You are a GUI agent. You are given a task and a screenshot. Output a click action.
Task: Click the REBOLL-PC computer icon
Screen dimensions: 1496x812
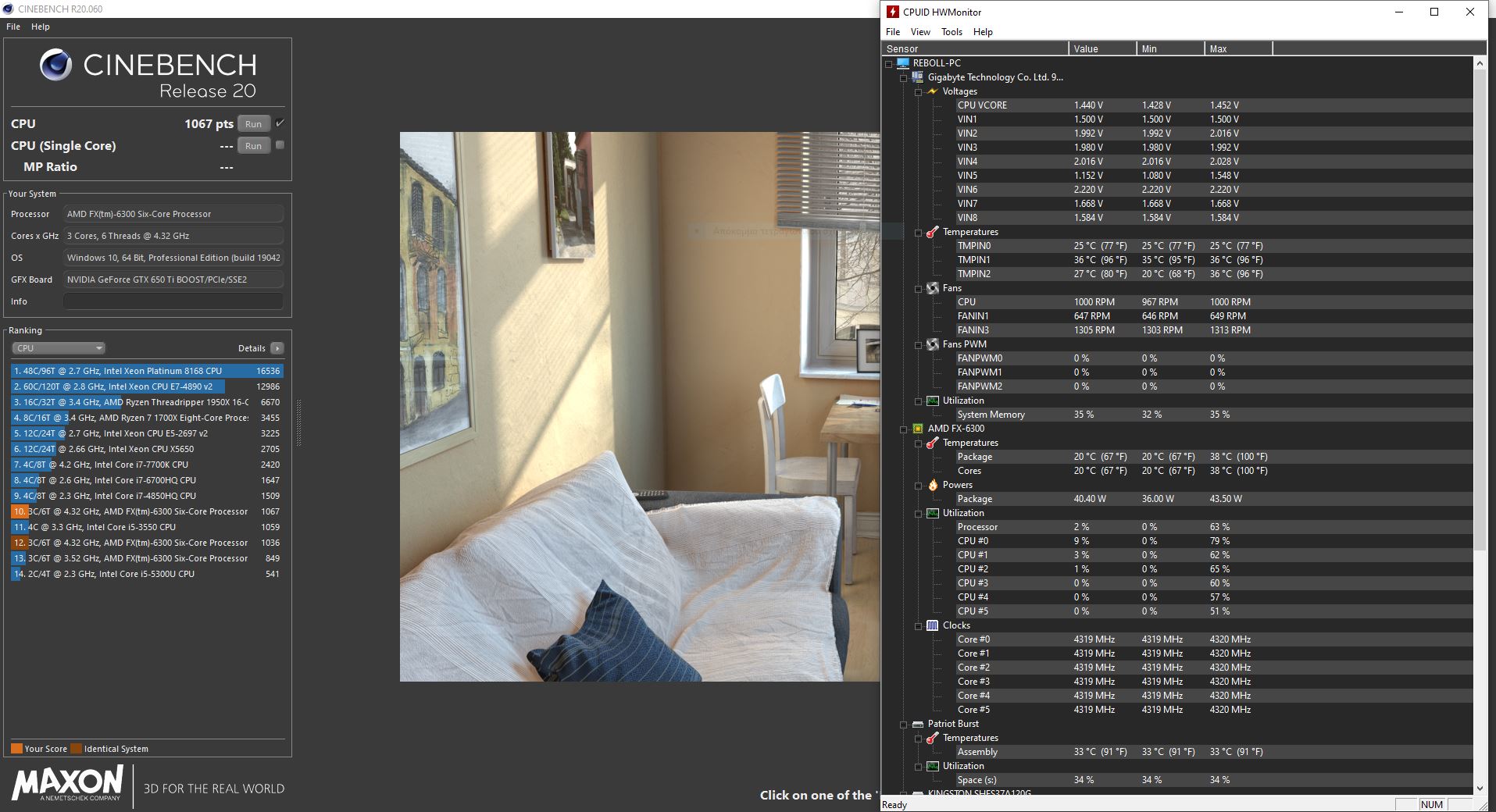pos(903,63)
